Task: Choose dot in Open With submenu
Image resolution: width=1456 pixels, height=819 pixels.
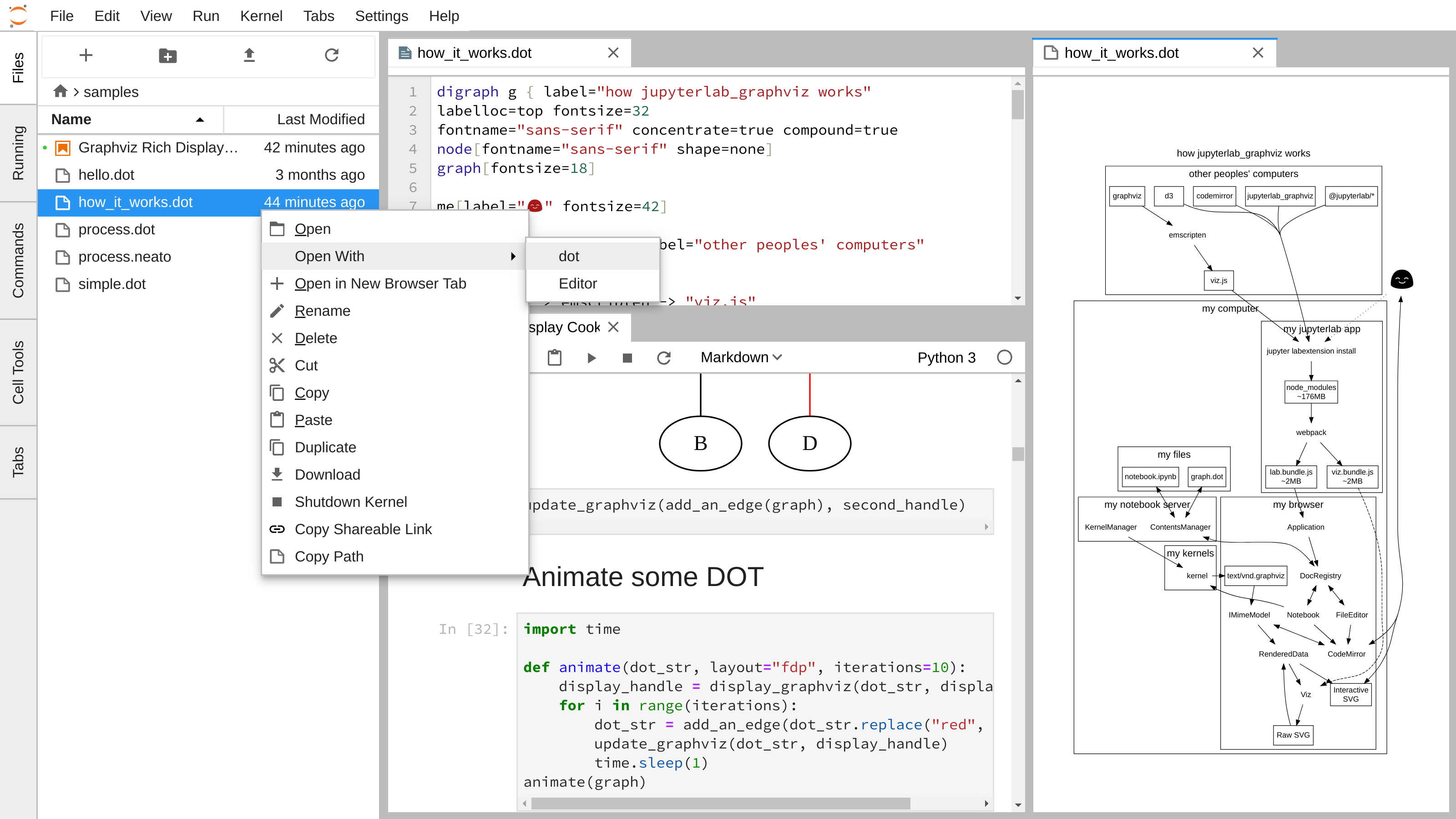Action: click(569, 256)
